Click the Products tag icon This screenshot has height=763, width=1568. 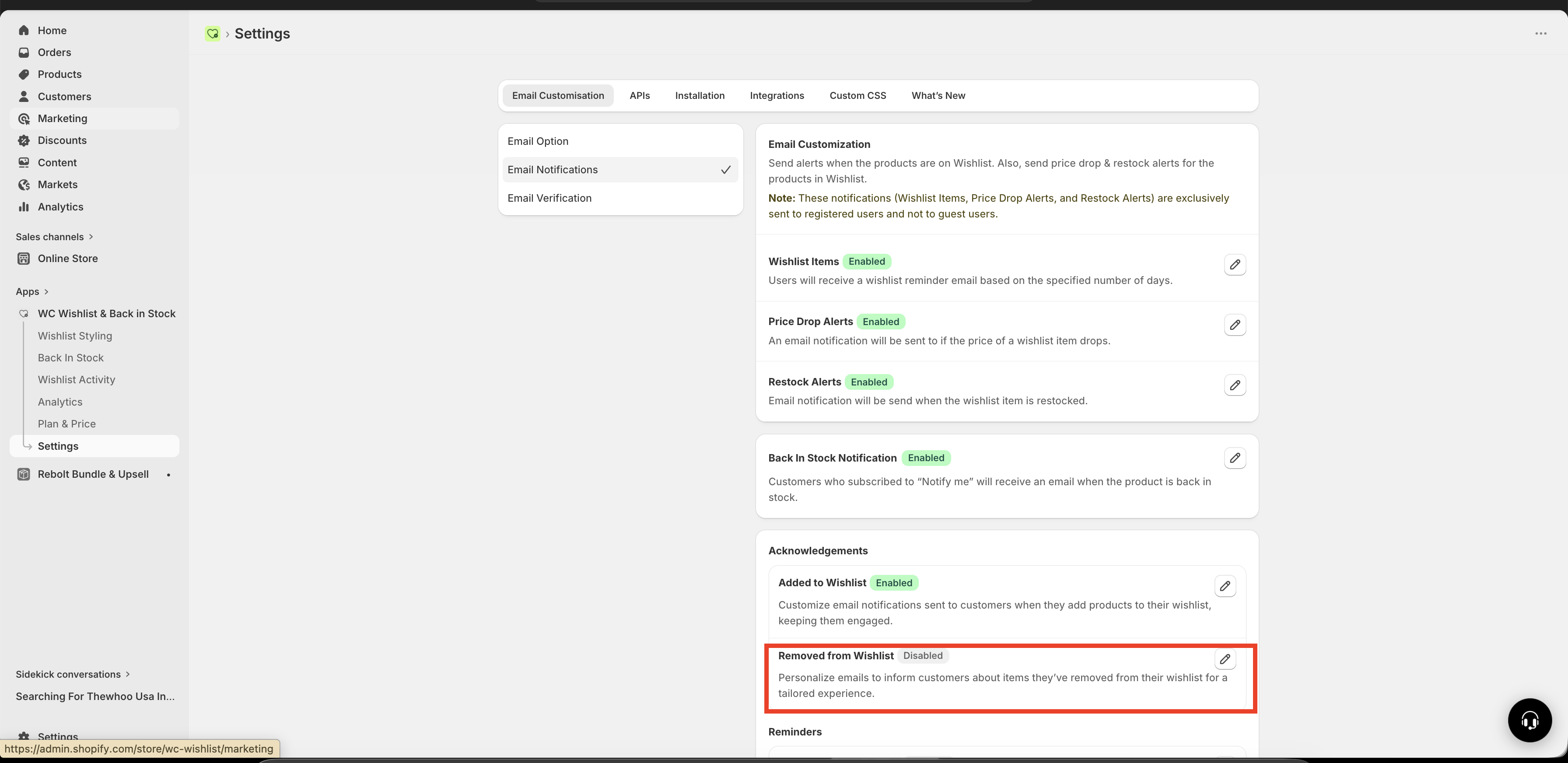point(24,74)
